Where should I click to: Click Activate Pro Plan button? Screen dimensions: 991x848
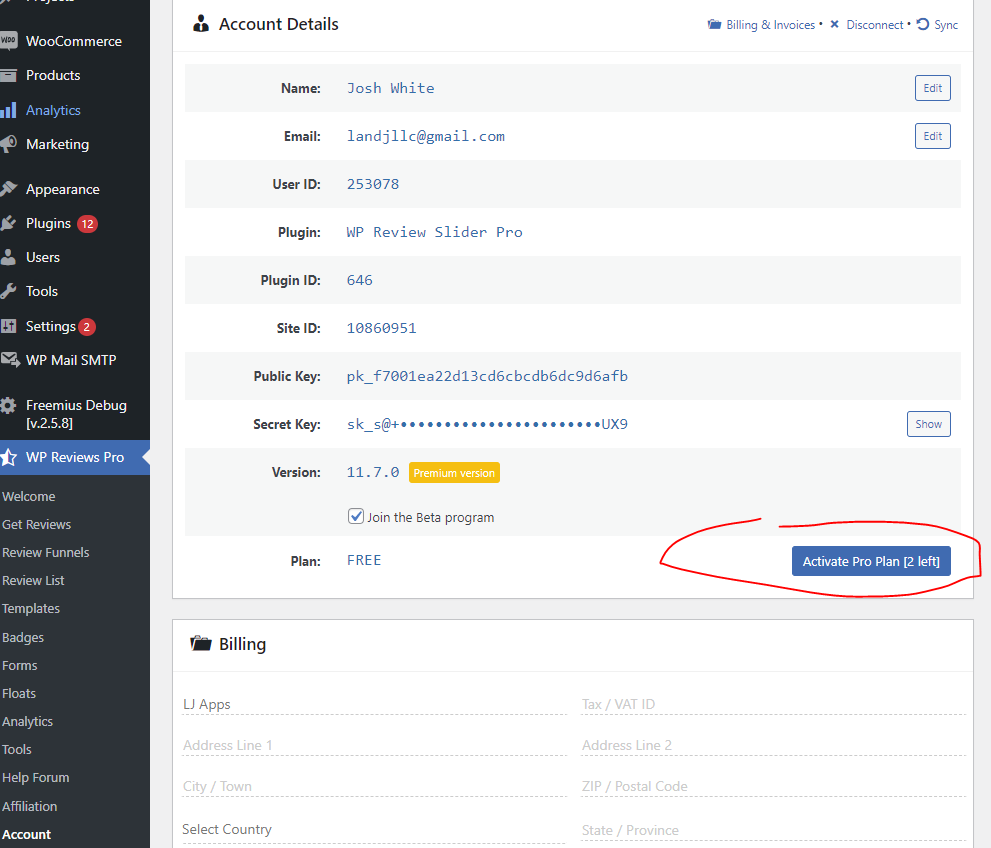pos(871,561)
